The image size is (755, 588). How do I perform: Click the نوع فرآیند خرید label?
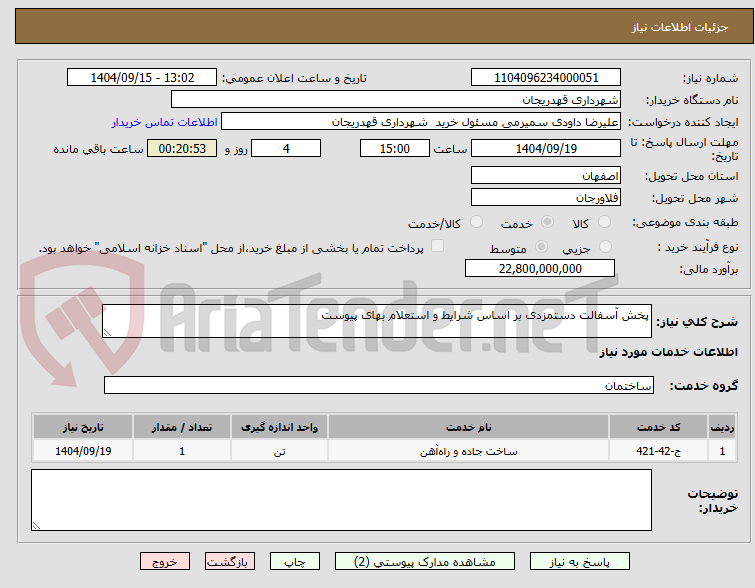click(x=698, y=248)
